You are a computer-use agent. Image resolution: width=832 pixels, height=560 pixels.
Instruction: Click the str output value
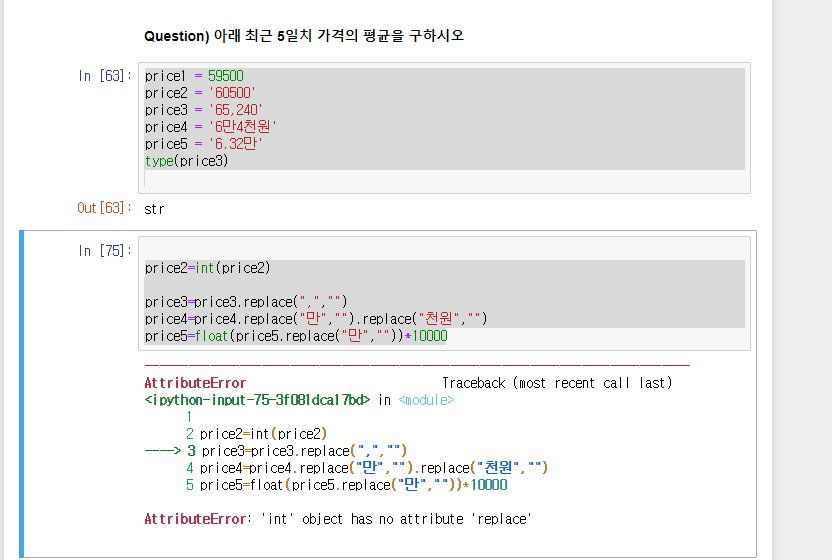(154, 209)
